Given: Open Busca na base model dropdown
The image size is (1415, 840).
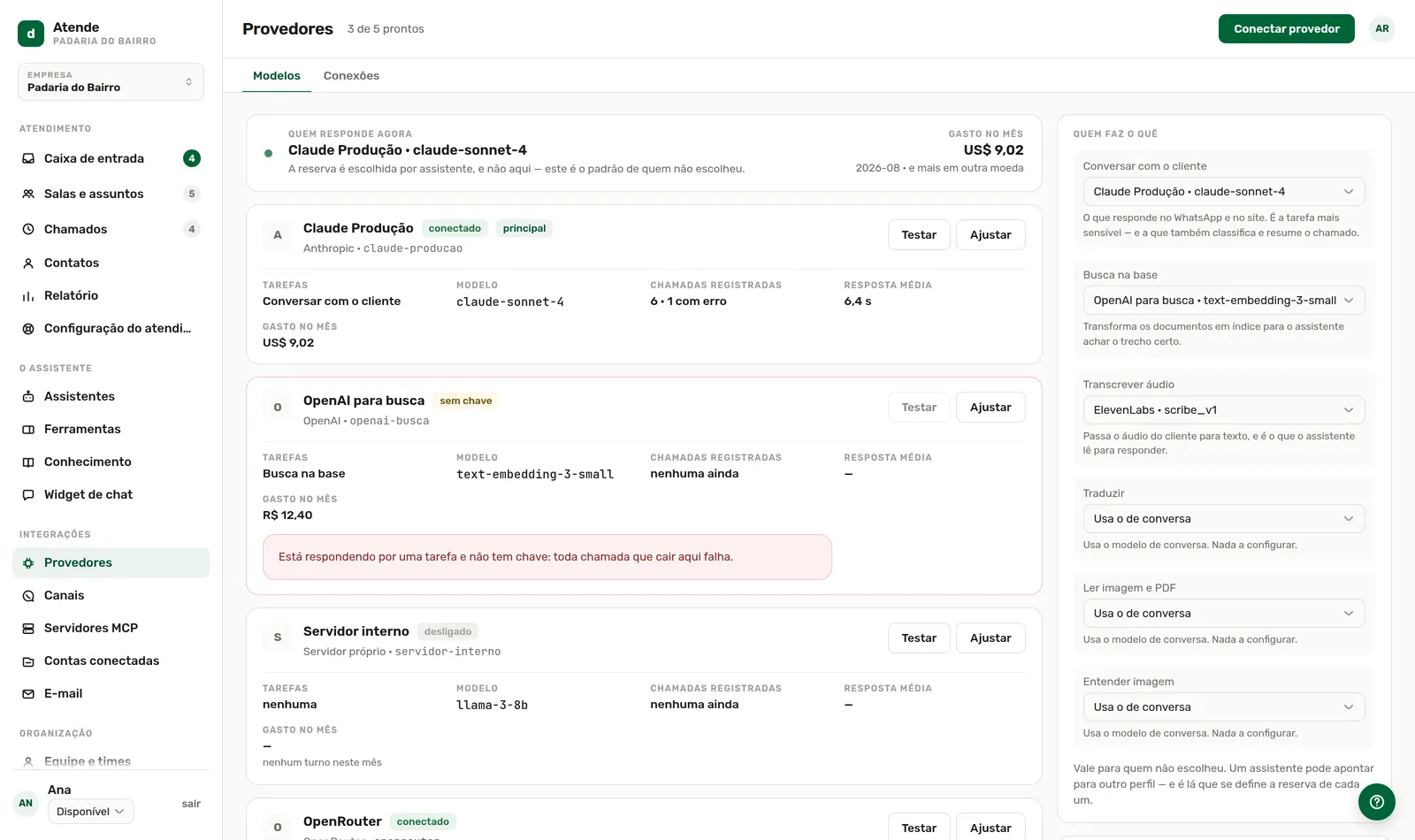Looking at the screenshot, I should click(x=1224, y=300).
